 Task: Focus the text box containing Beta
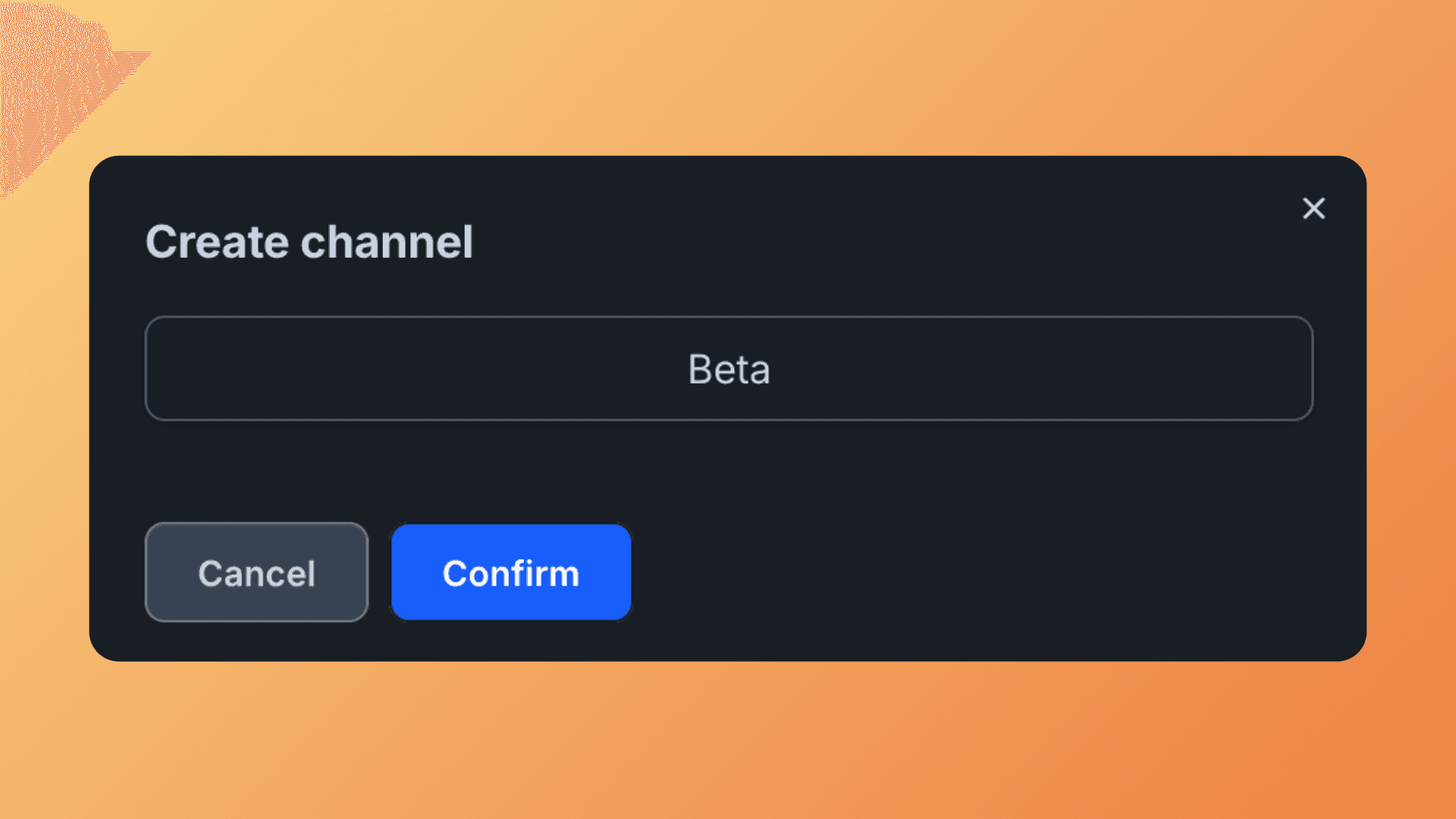(x=728, y=369)
